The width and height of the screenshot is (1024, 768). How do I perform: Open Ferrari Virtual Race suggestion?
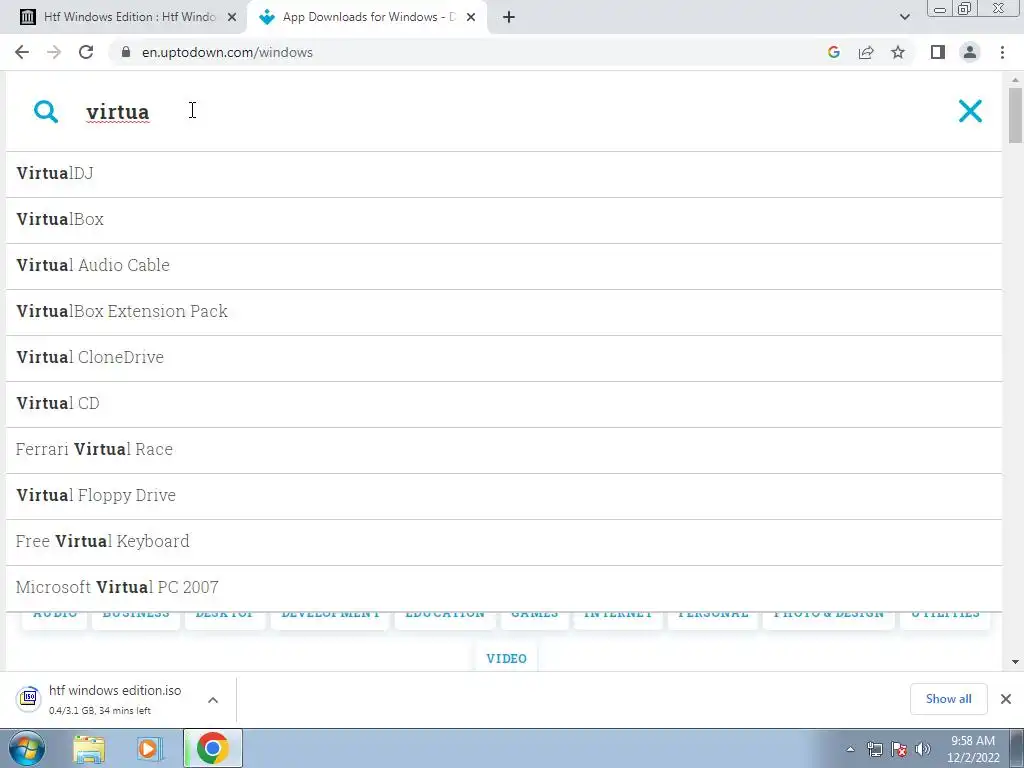click(504, 450)
